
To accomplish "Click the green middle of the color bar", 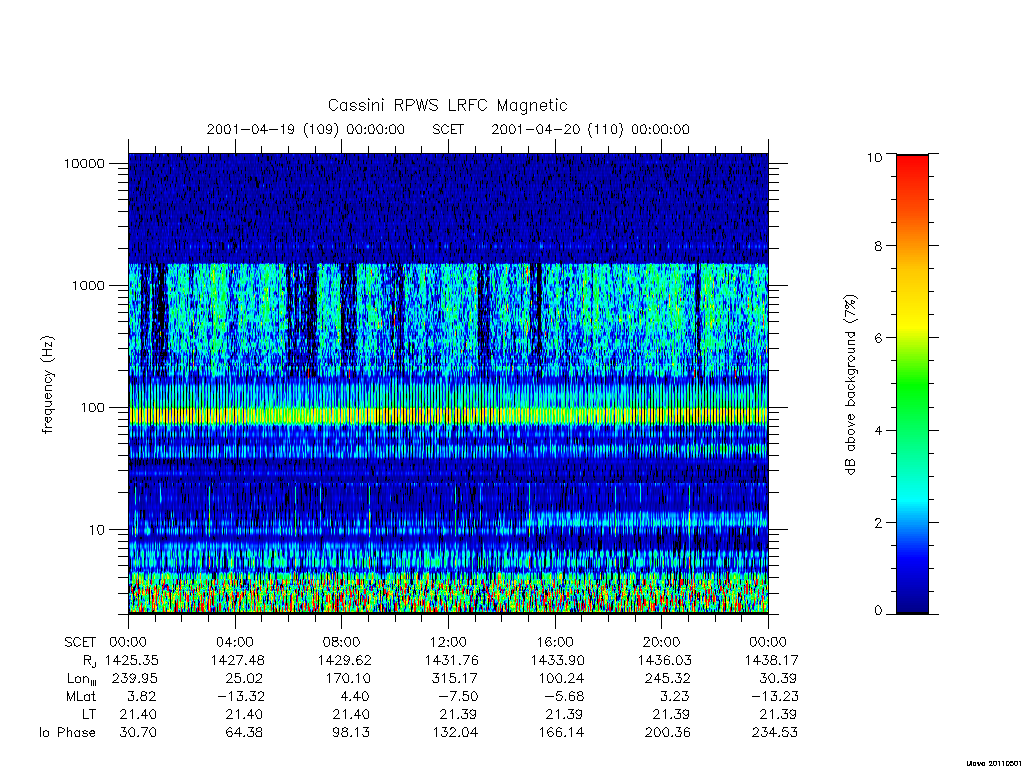I will pyautogui.click(x=912, y=384).
